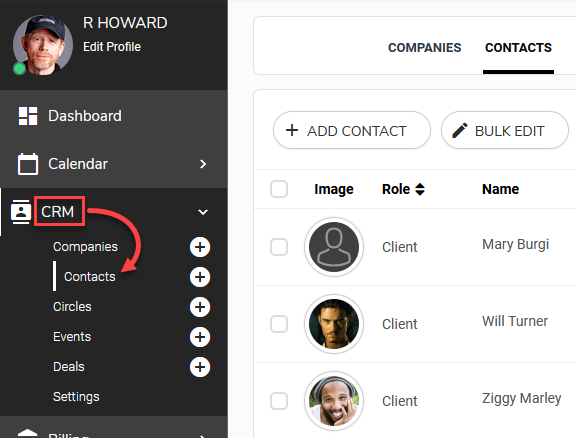Click the Add Contact button
This screenshot has height=438, width=576.
point(352,130)
